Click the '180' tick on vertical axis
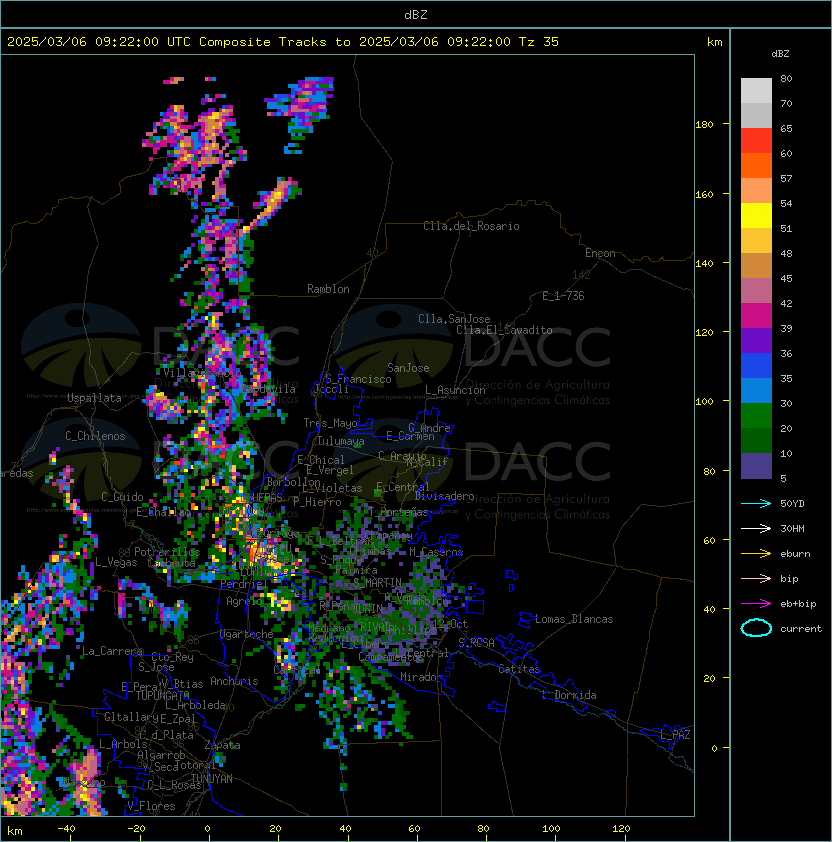This screenshot has width=832, height=842. tap(704, 125)
